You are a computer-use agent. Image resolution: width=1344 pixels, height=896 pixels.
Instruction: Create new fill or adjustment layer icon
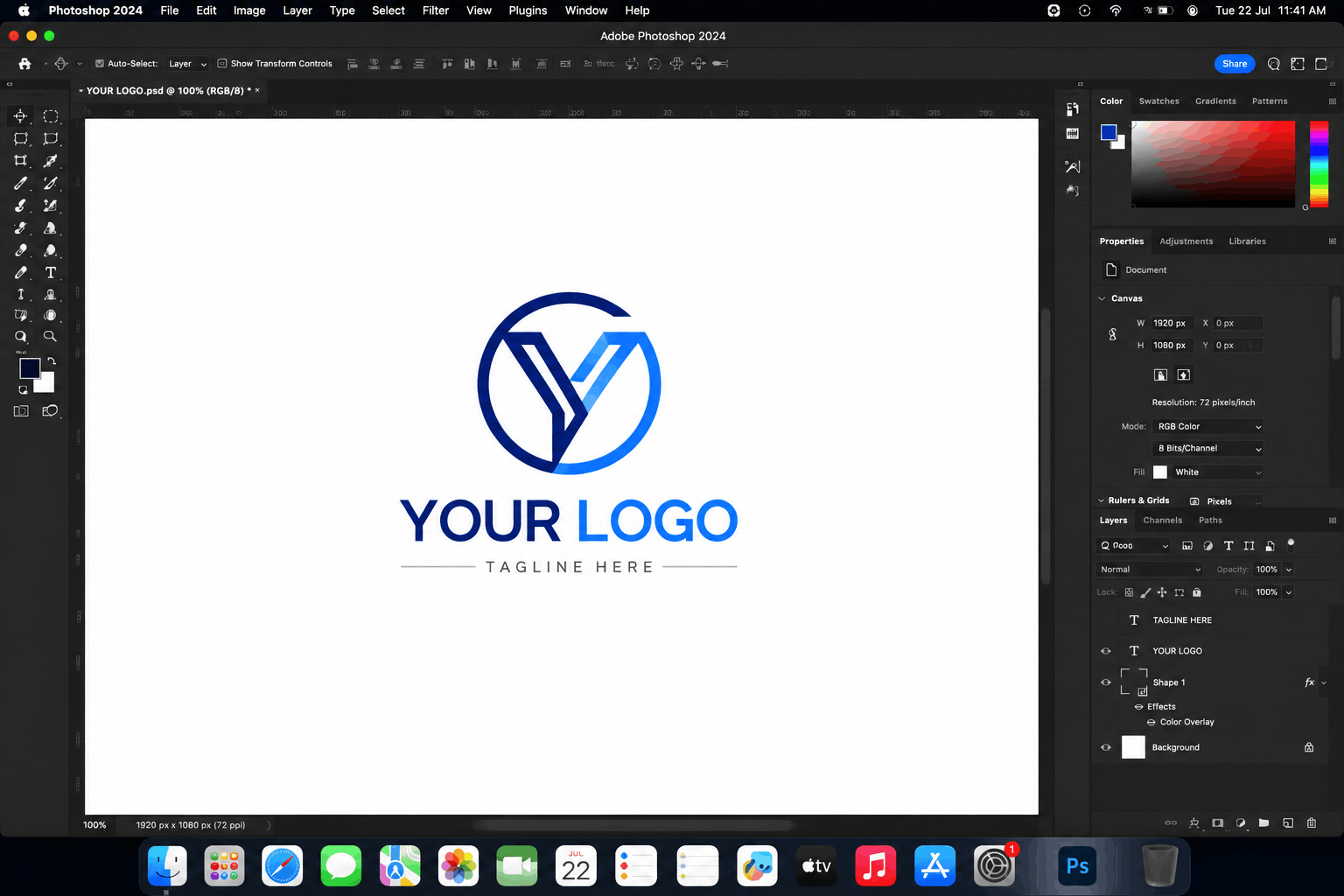(x=1241, y=822)
